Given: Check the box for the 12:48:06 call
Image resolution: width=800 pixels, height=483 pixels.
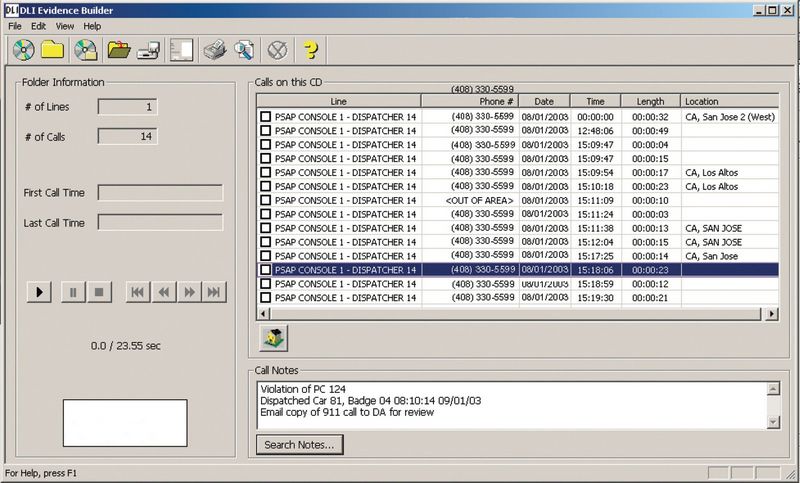Looking at the screenshot, I should [266, 131].
